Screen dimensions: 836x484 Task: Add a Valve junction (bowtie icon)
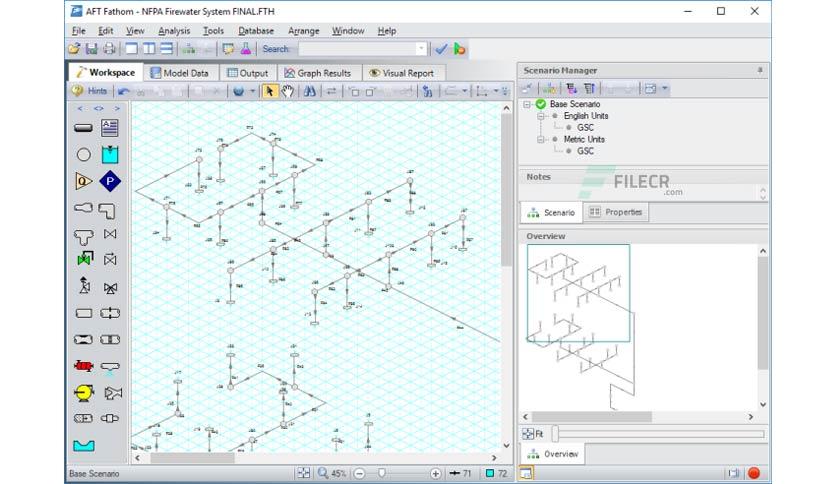coord(110,234)
